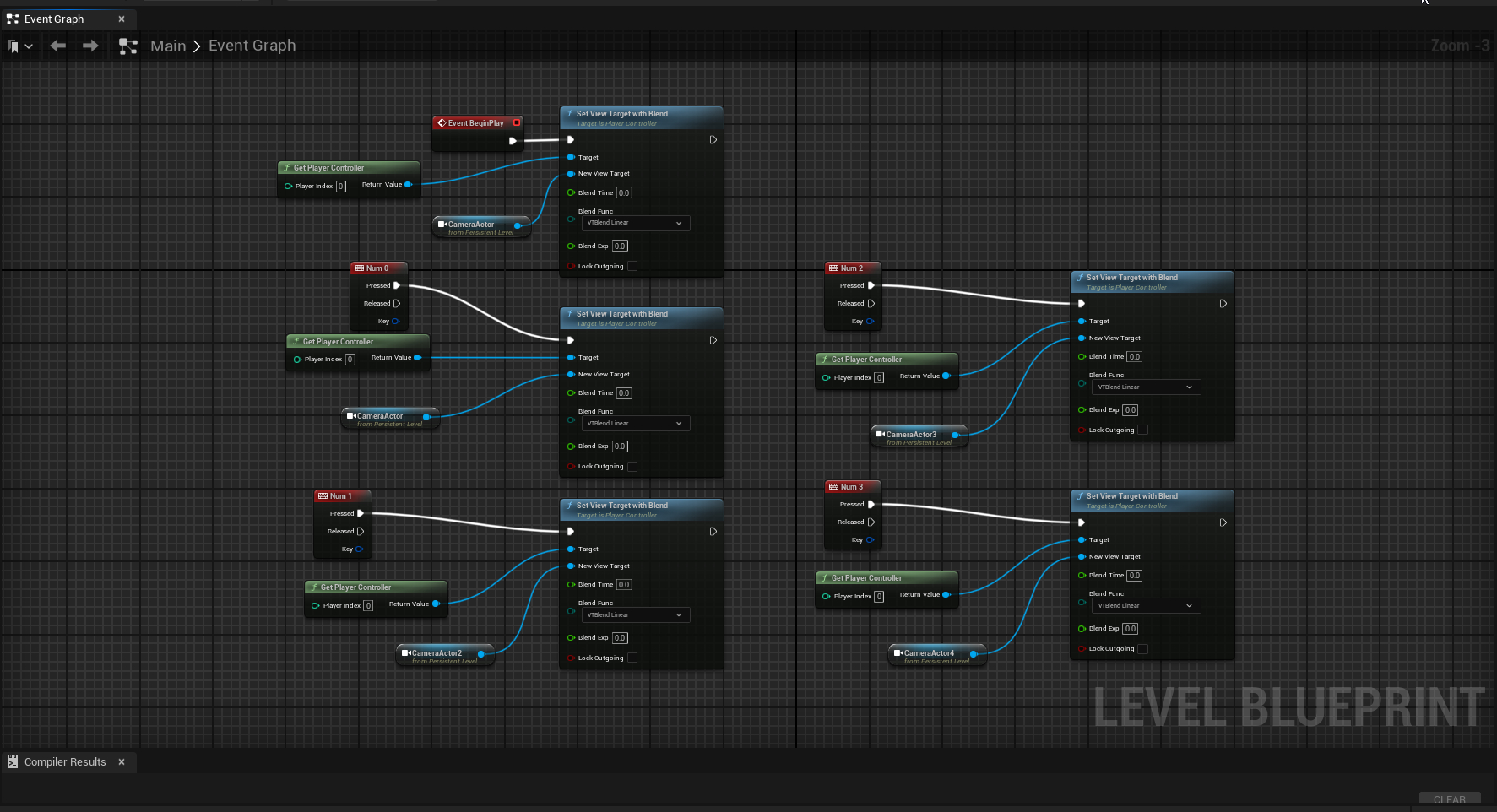Check Lock Outgoing on Num 1's blend node
Image resolution: width=1497 pixels, height=812 pixels.
coord(632,658)
